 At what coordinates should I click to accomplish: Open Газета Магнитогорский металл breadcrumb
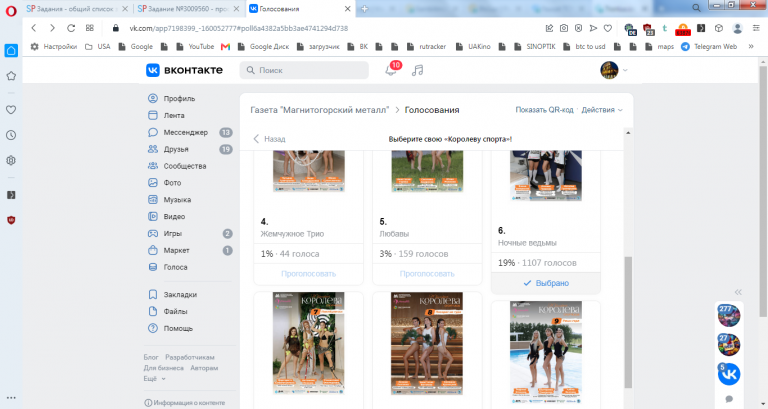[x=319, y=110]
